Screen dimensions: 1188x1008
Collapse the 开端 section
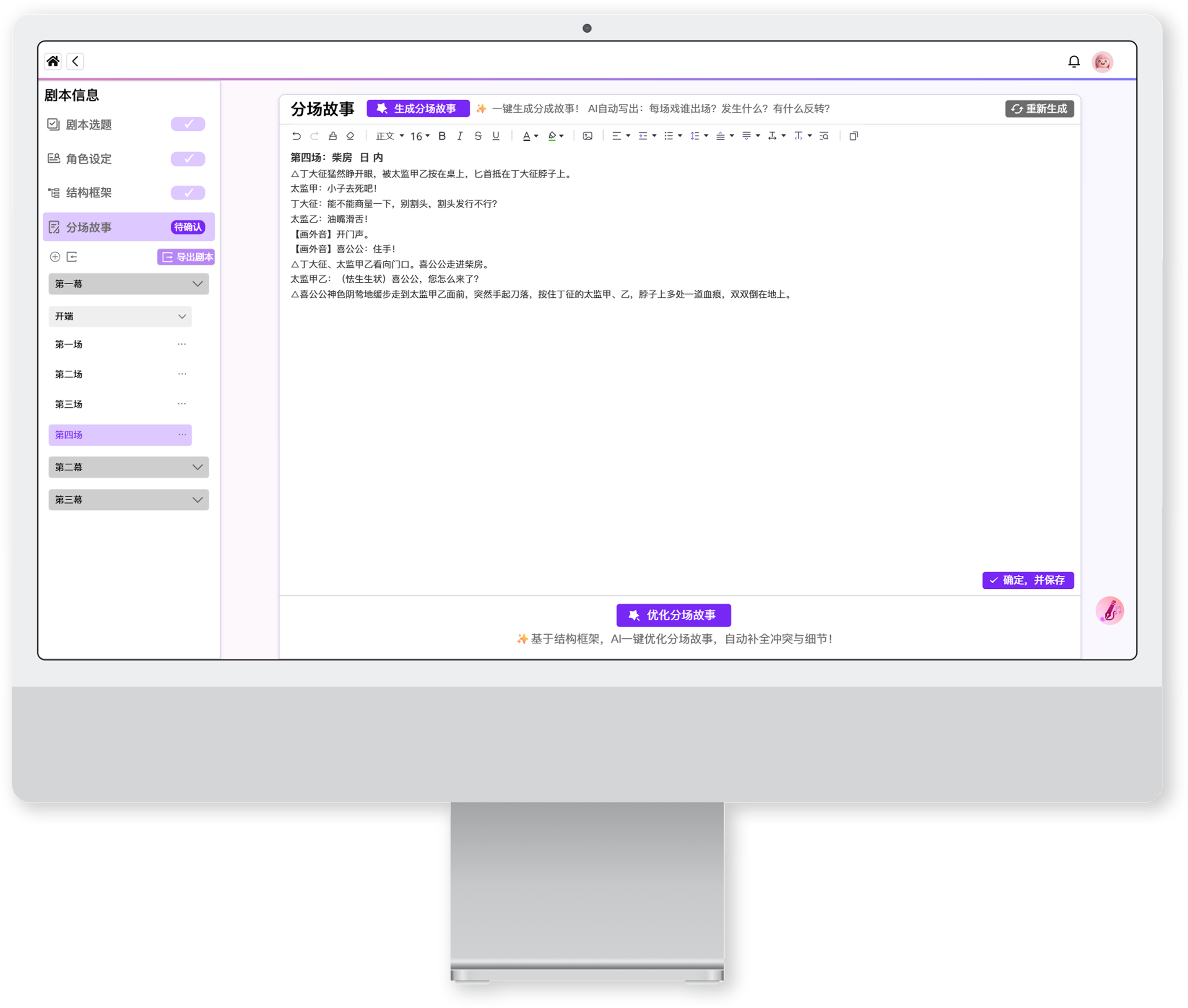(x=120, y=317)
